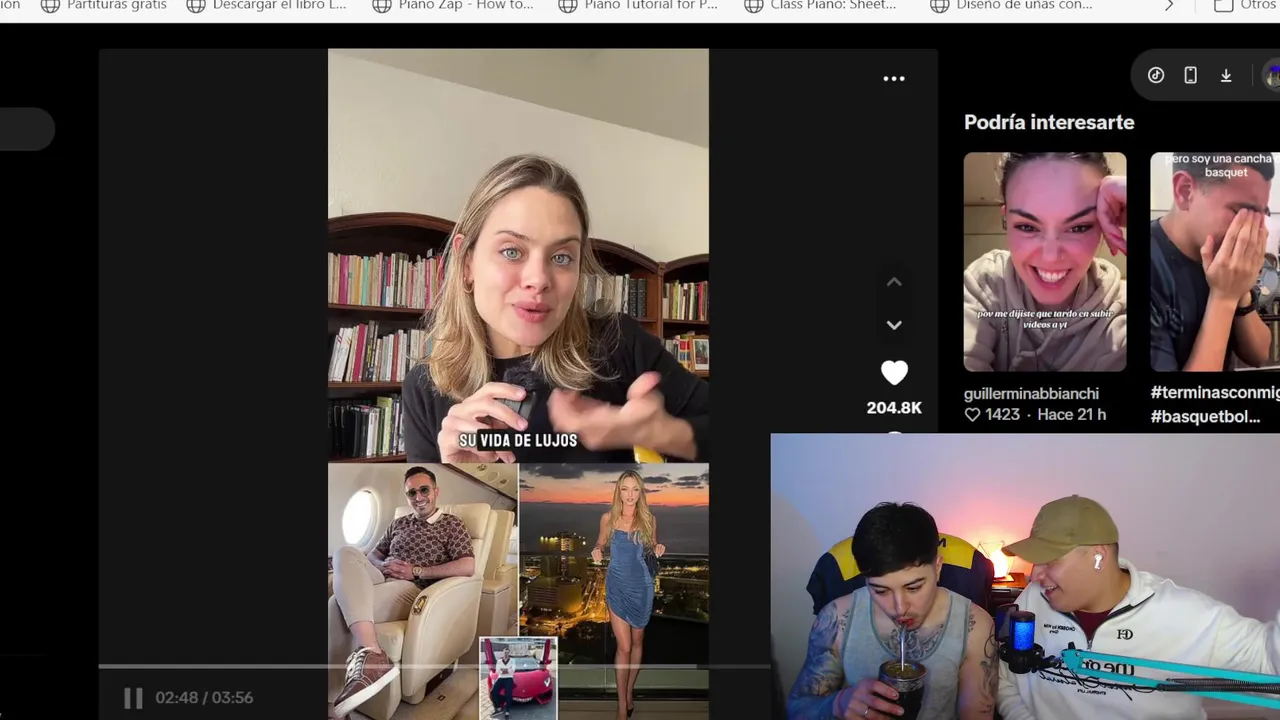Click the 'Podría interesarte' heading

click(1049, 122)
